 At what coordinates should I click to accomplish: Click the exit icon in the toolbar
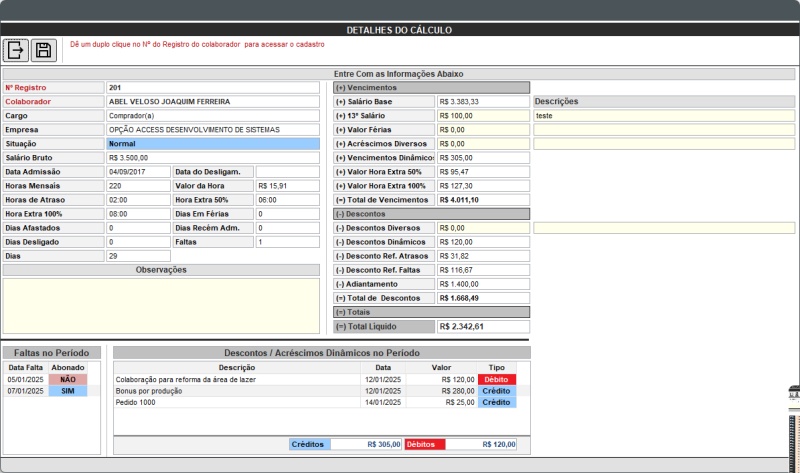[x=17, y=50]
